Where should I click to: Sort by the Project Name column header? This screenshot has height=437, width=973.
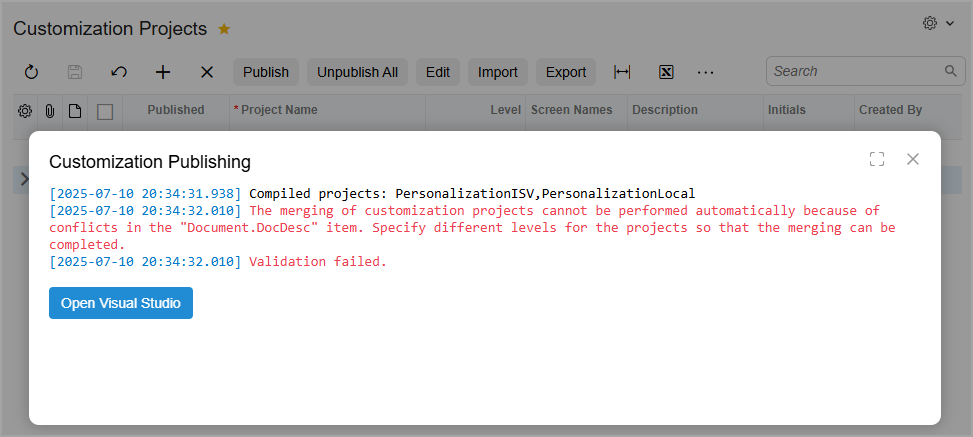(279, 110)
